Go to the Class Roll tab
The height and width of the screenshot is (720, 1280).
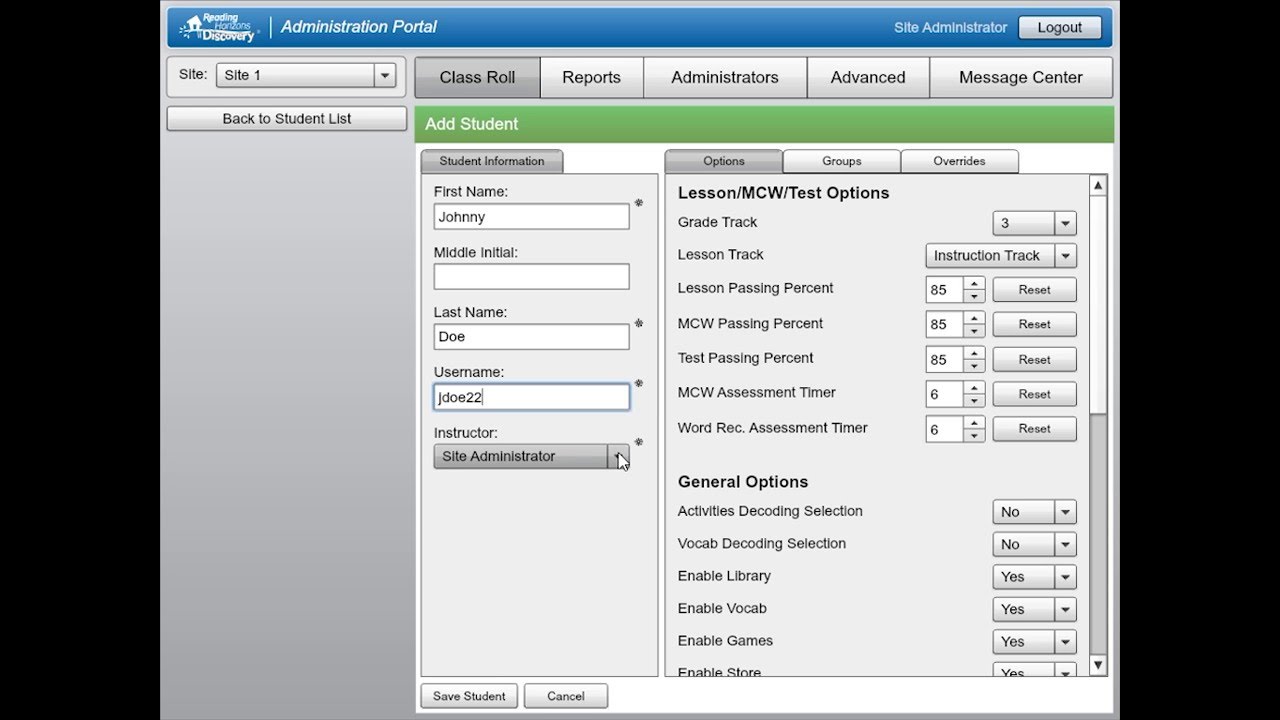click(477, 77)
